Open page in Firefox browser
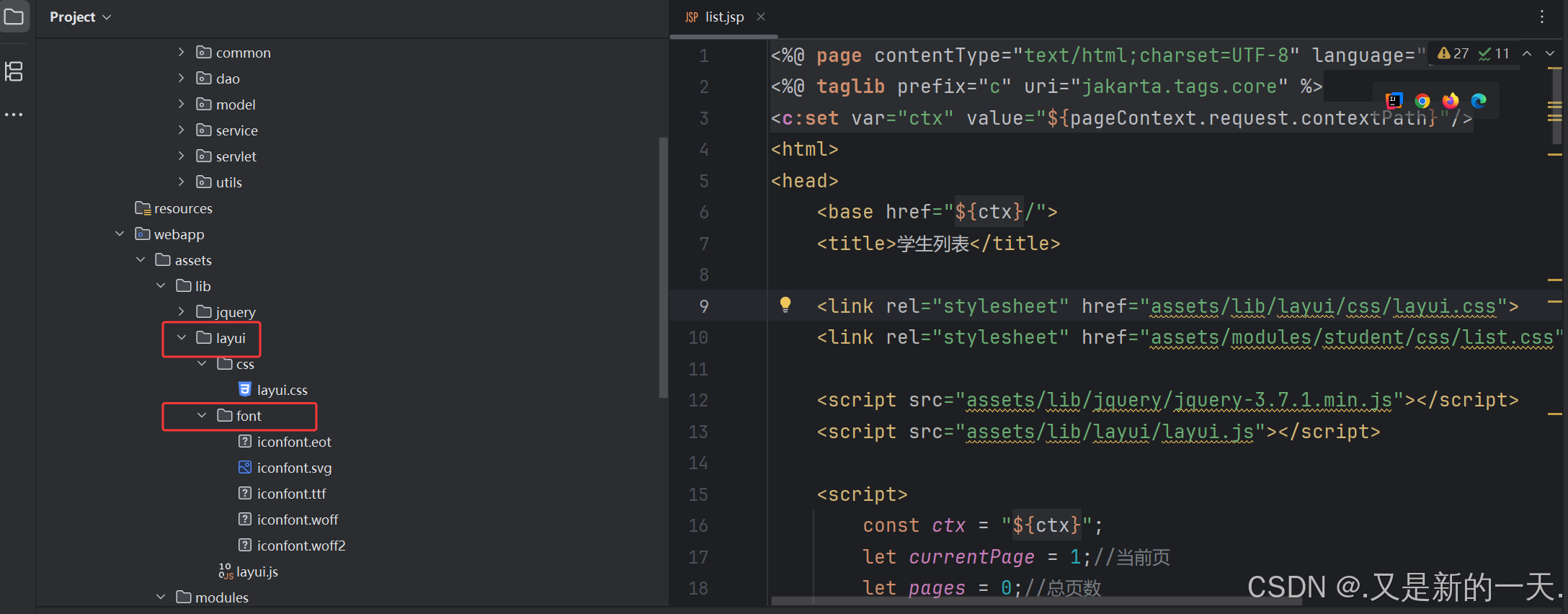Viewport: 1568px width, 614px height. (x=1451, y=101)
